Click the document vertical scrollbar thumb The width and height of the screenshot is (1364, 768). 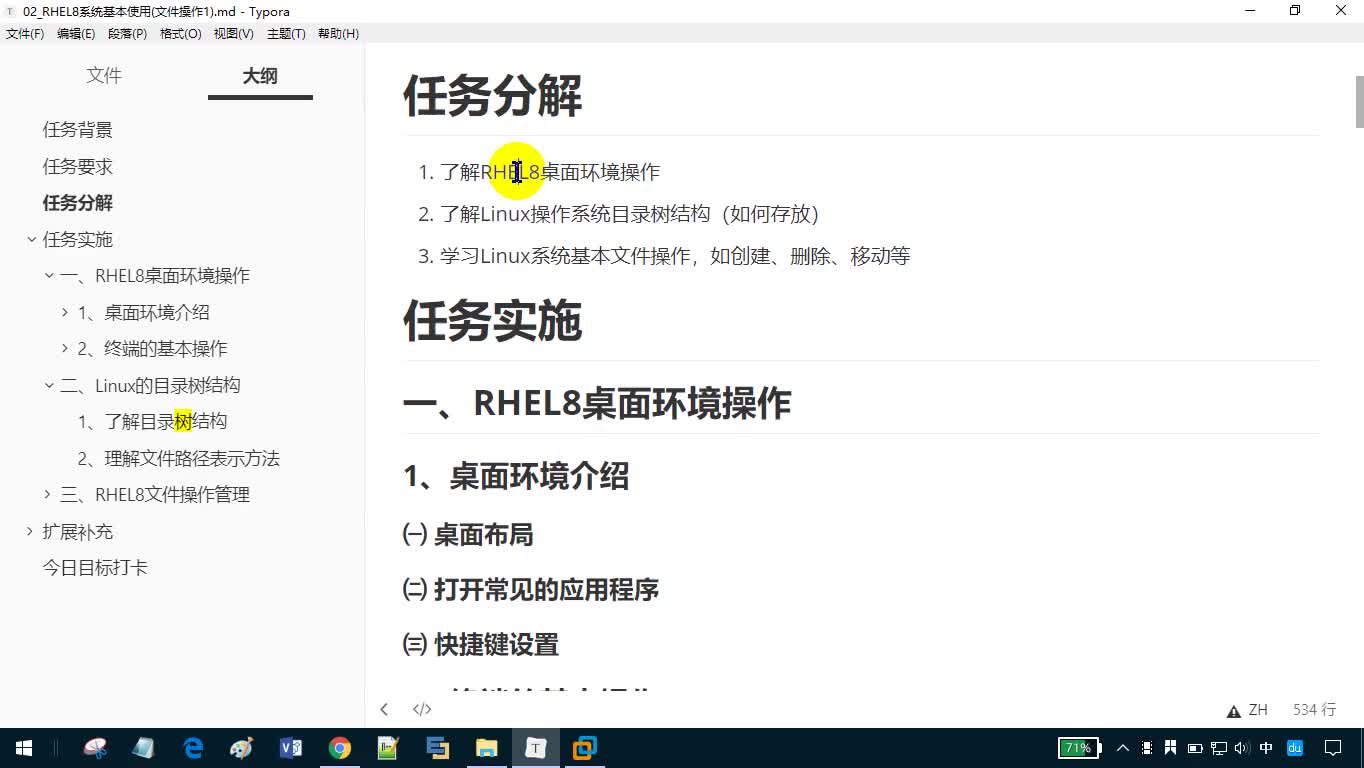(x=1359, y=102)
